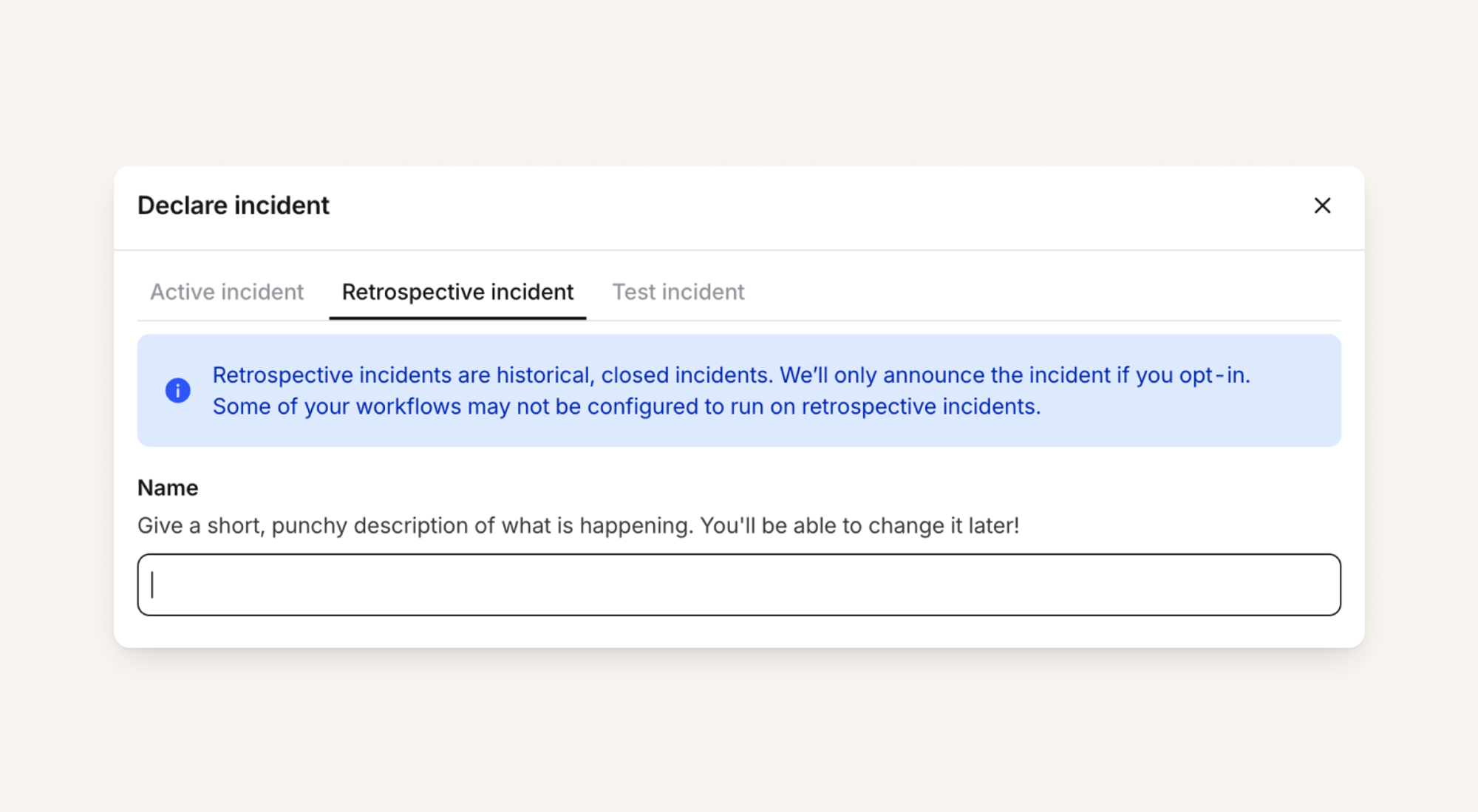This screenshot has width=1478, height=812.
Task: Select the Retrospective incident tab
Action: point(457,292)
